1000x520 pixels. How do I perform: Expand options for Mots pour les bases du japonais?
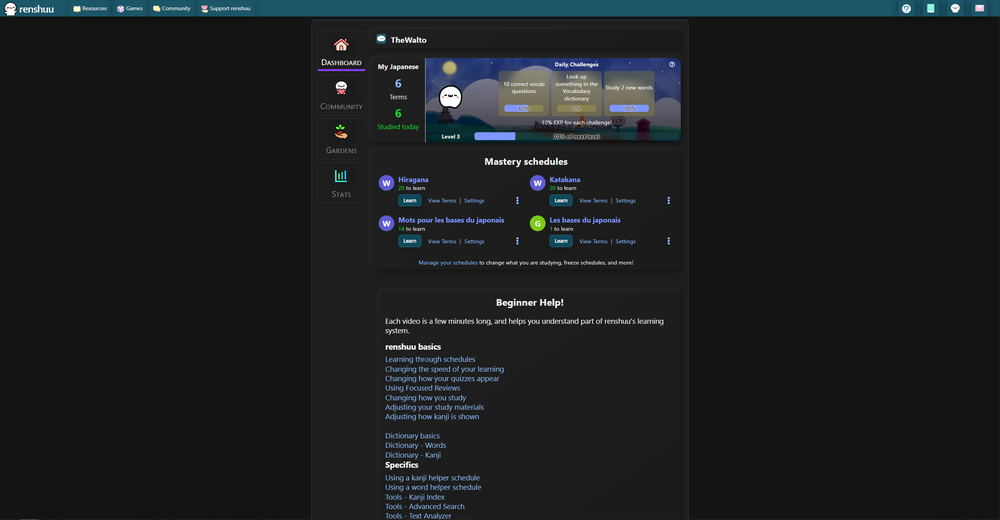517,241
